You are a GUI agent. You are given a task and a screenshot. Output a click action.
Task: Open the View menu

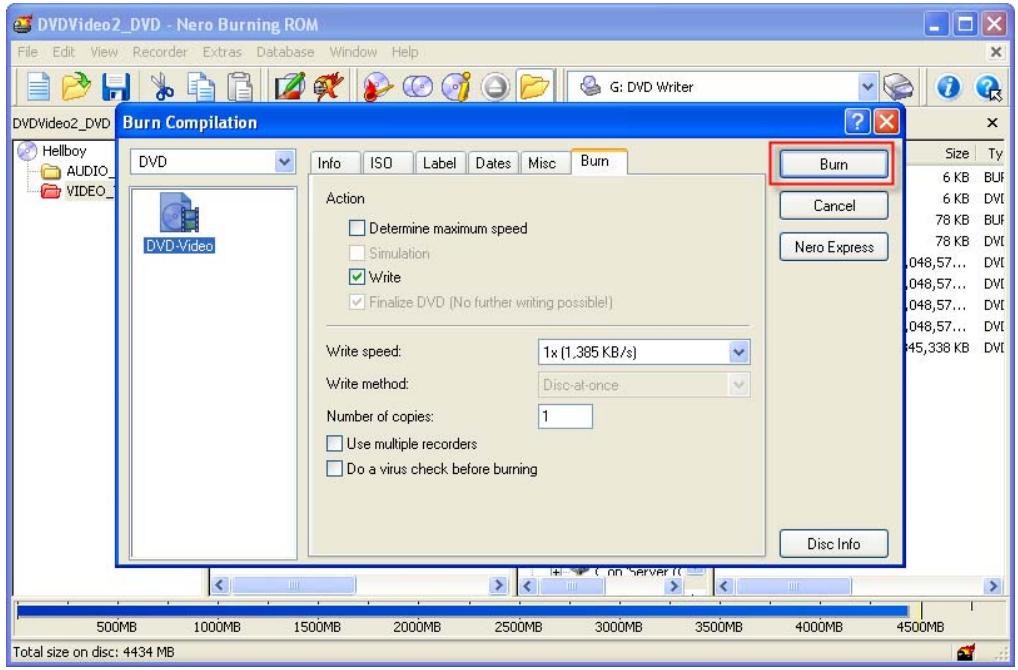(x=104, y=52)
